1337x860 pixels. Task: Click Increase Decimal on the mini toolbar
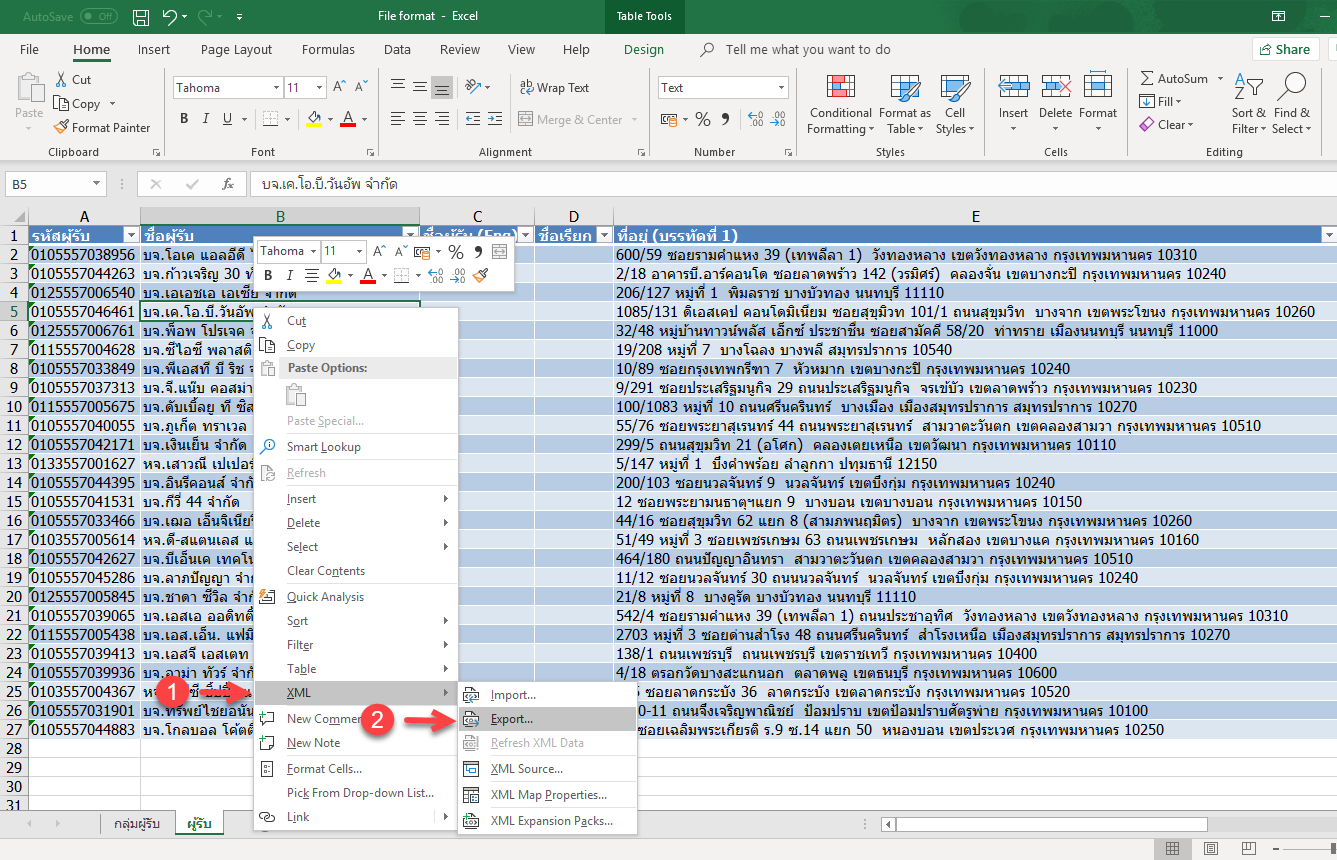tap(436, 275)
